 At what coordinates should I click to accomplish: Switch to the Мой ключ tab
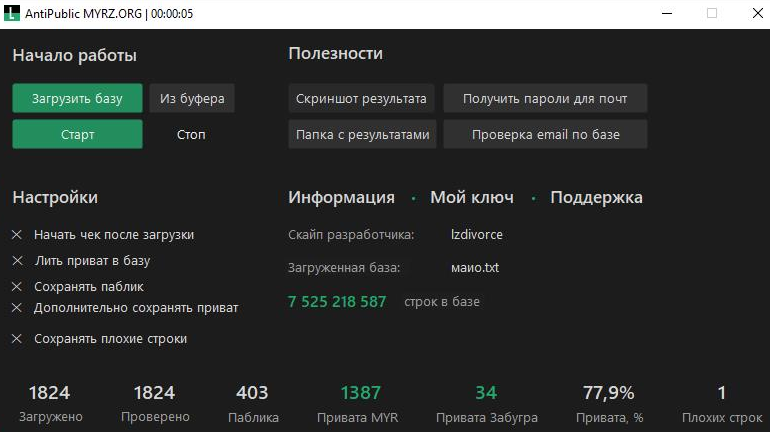click(x=472, y=197)
